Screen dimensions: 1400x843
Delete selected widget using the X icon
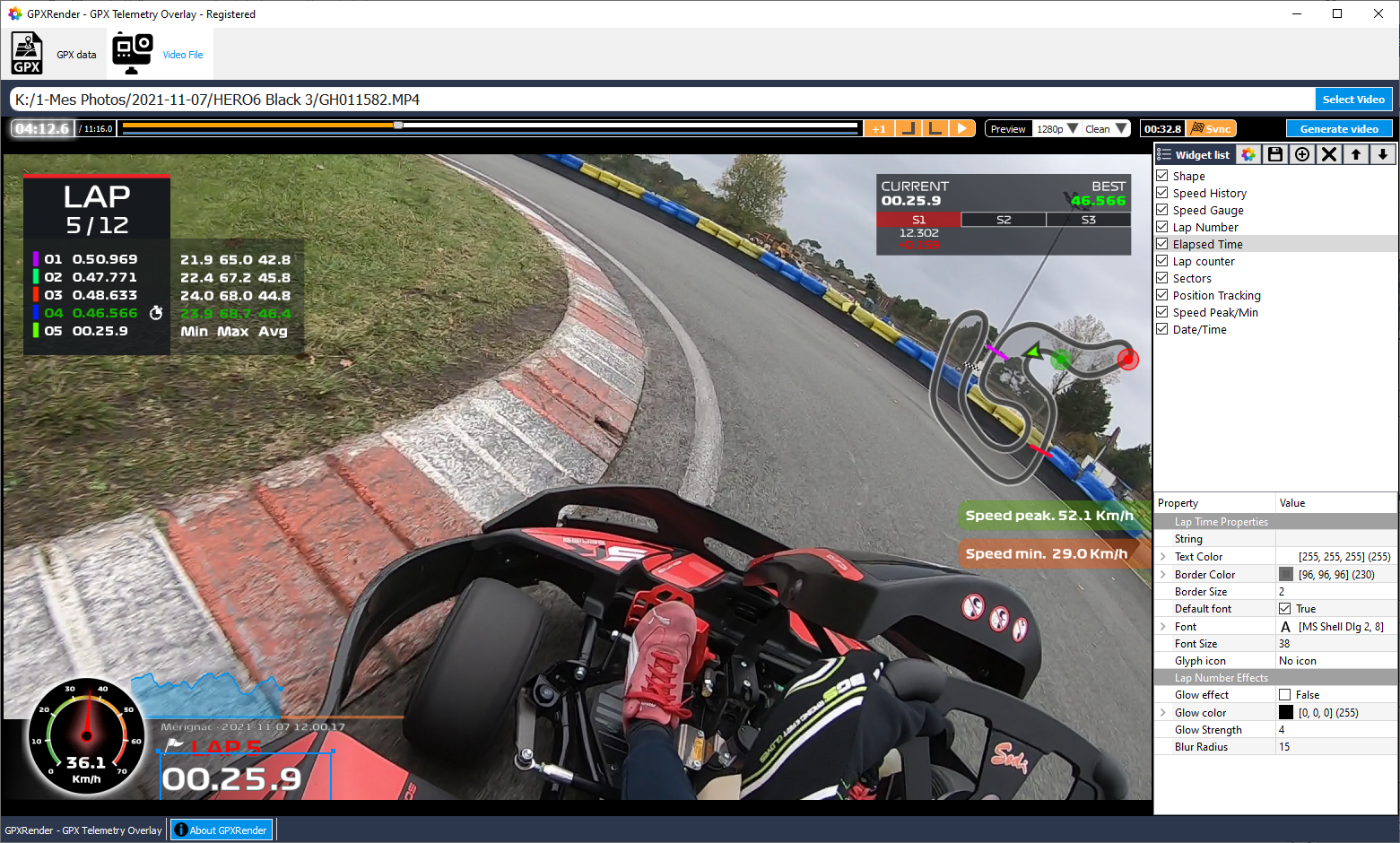click(x=1328, y=154)
